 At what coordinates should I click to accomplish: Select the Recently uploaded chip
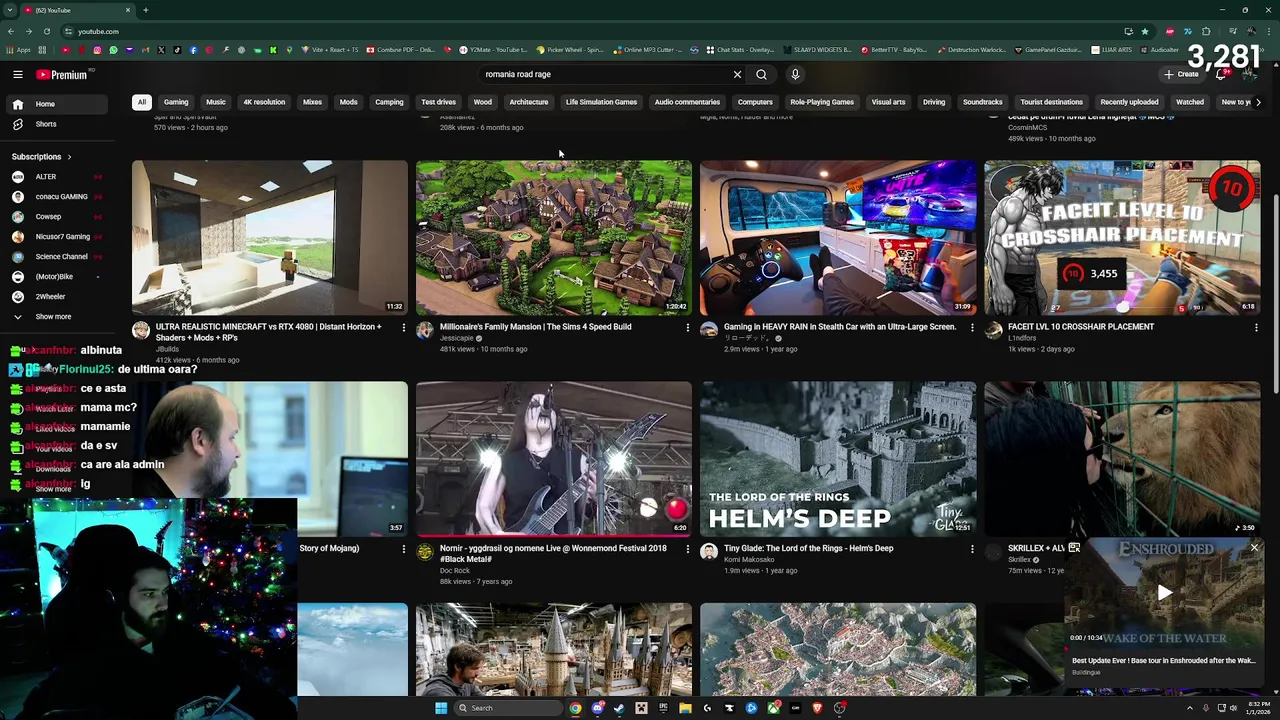(x=1129, y=102)
